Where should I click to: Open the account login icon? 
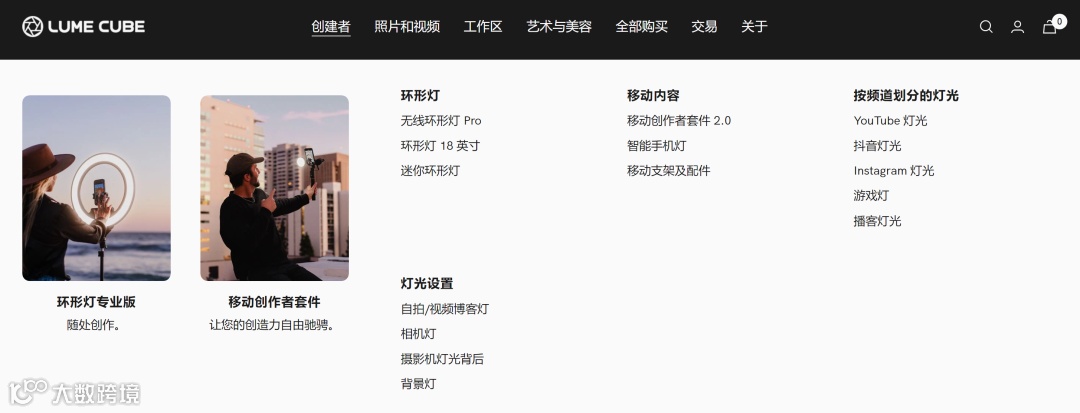tap(1017, 27)
